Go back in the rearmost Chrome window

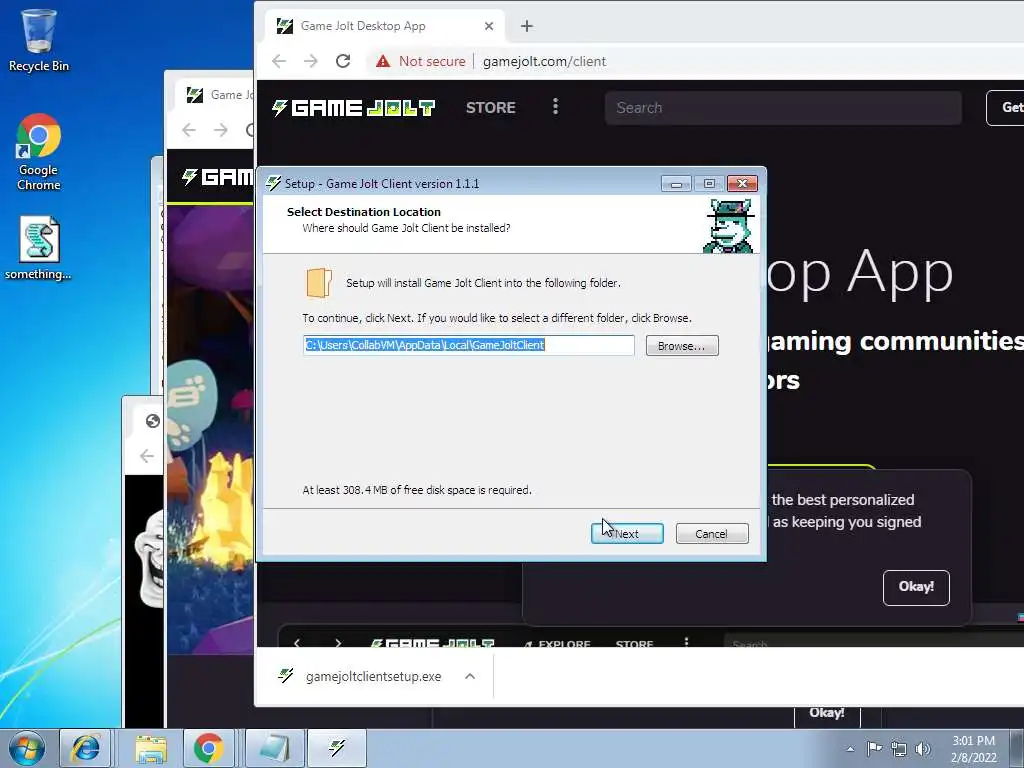tap(147, 456)
